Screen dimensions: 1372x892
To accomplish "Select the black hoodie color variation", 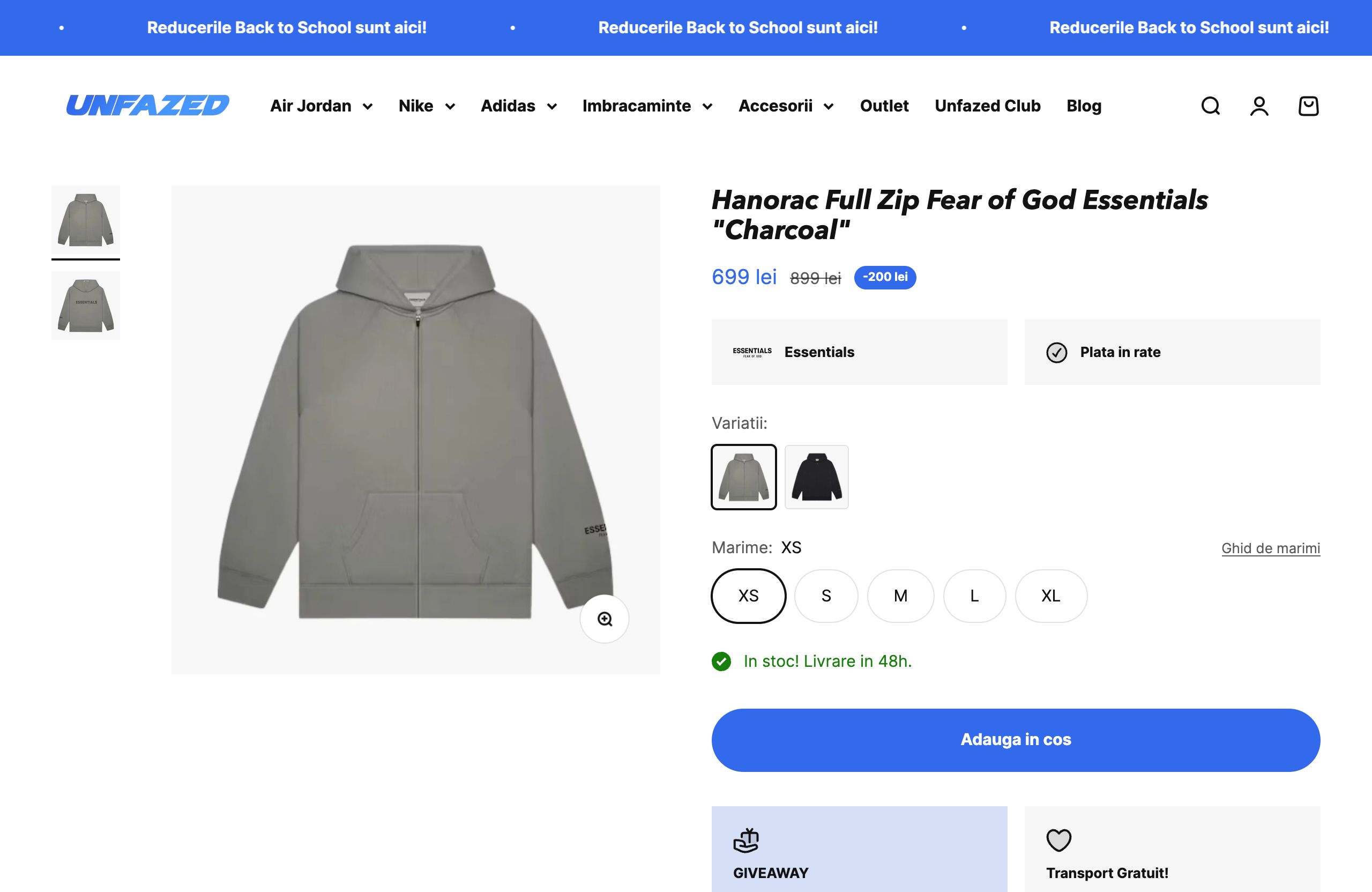I will (816, 477).
